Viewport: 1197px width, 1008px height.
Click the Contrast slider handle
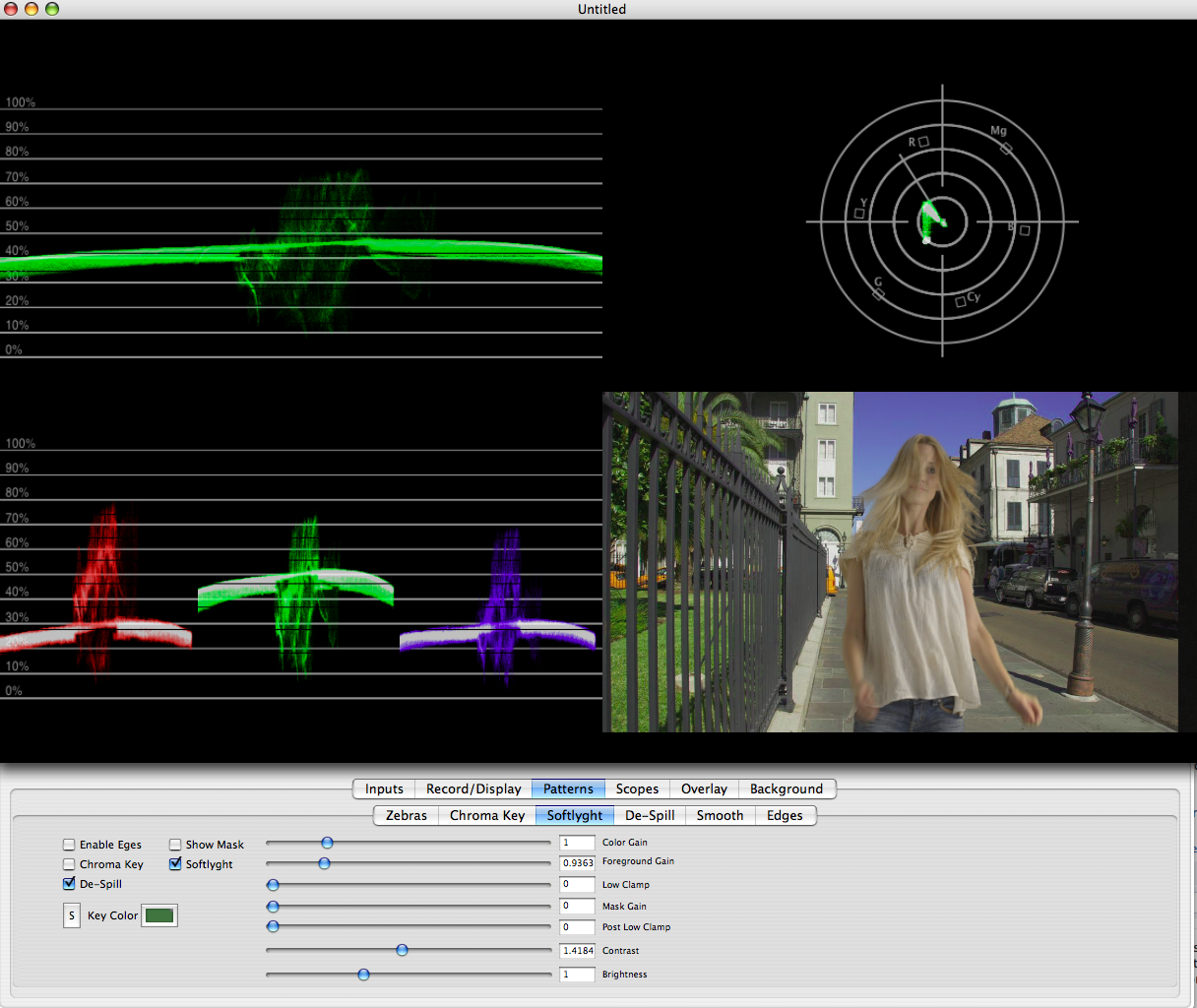[402, 950]
